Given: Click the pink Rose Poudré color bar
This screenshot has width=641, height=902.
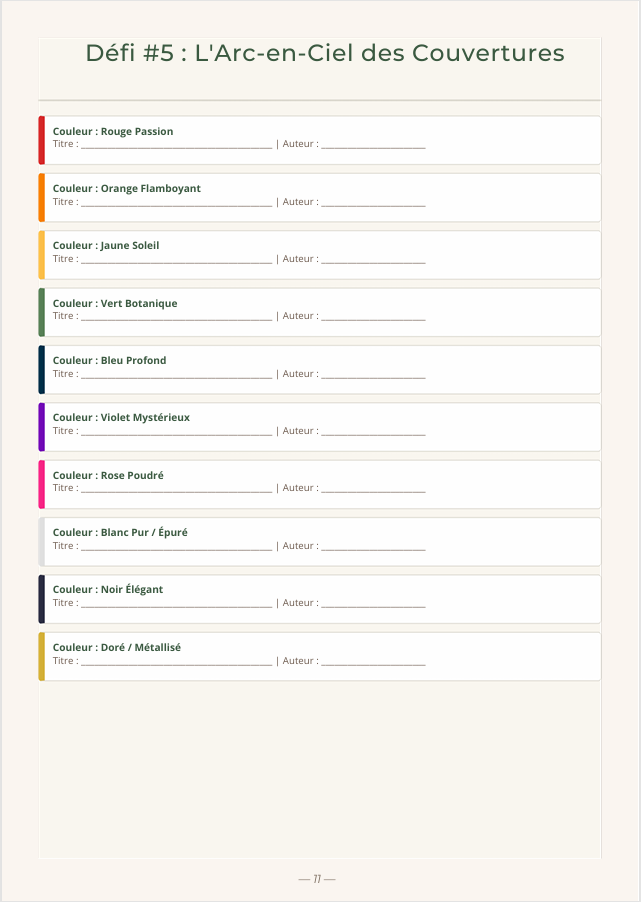Looking at the screenshot, I should (41, 484).
